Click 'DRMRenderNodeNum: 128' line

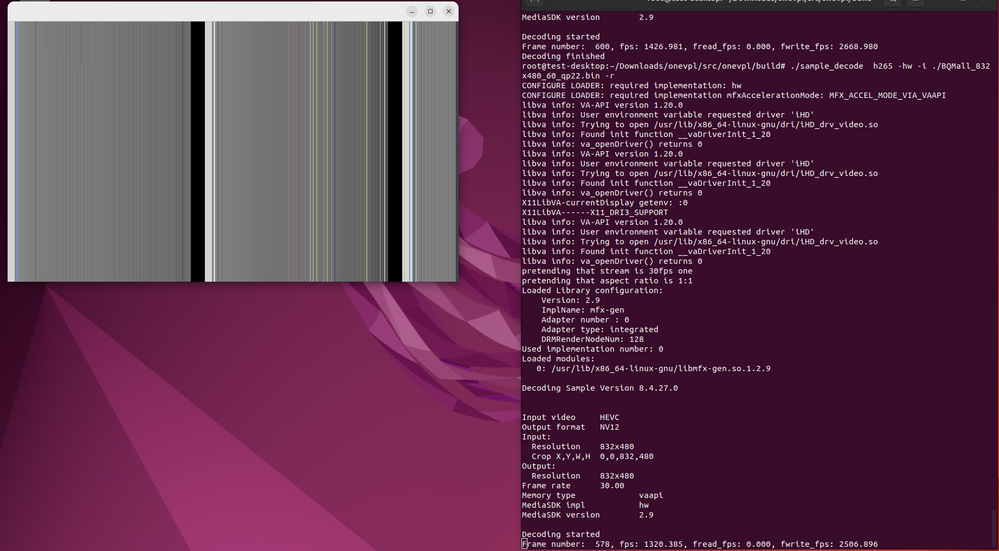coord(593,339)
